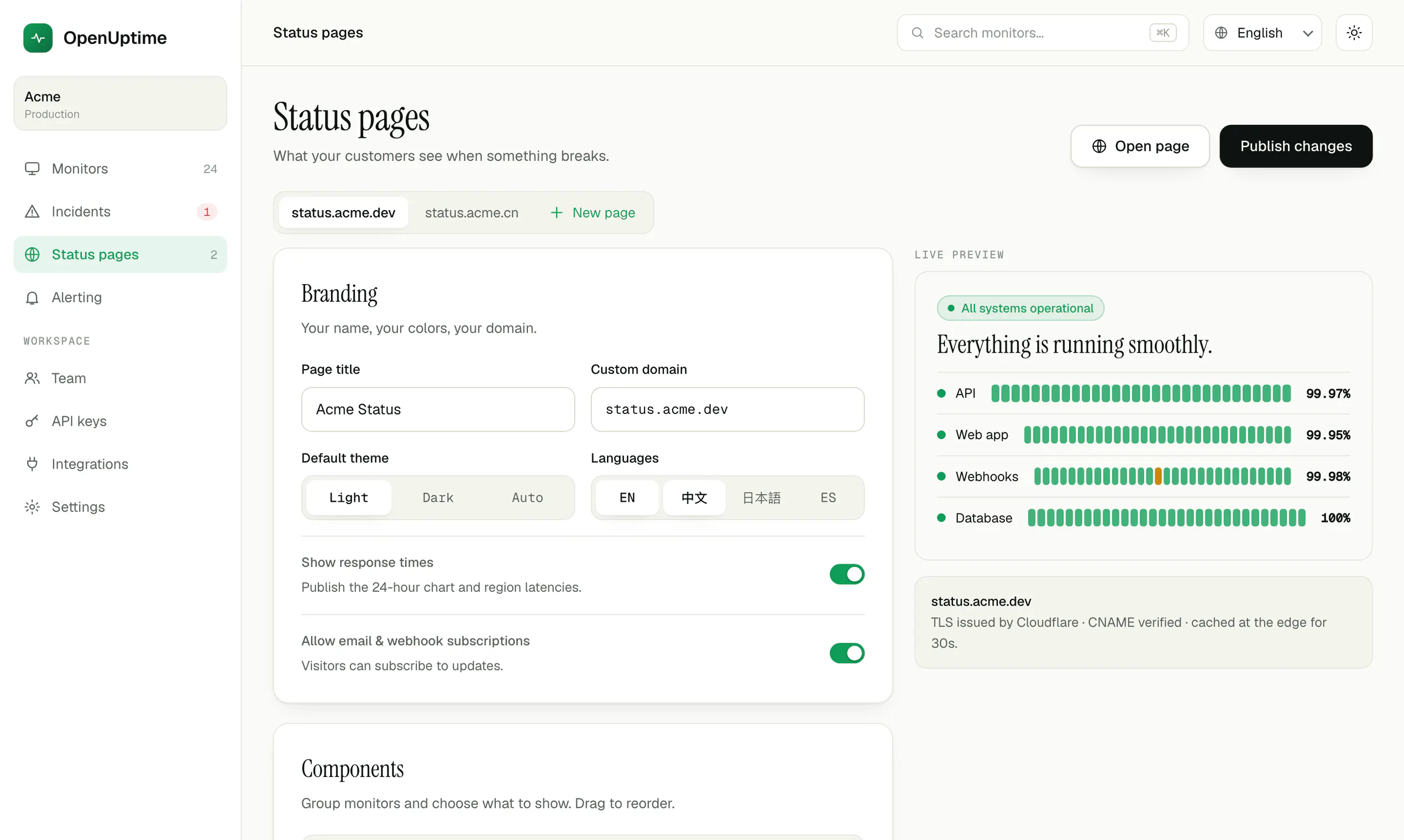Click the Integrations plug icon

pyautogui.click(x=32, y=464)
